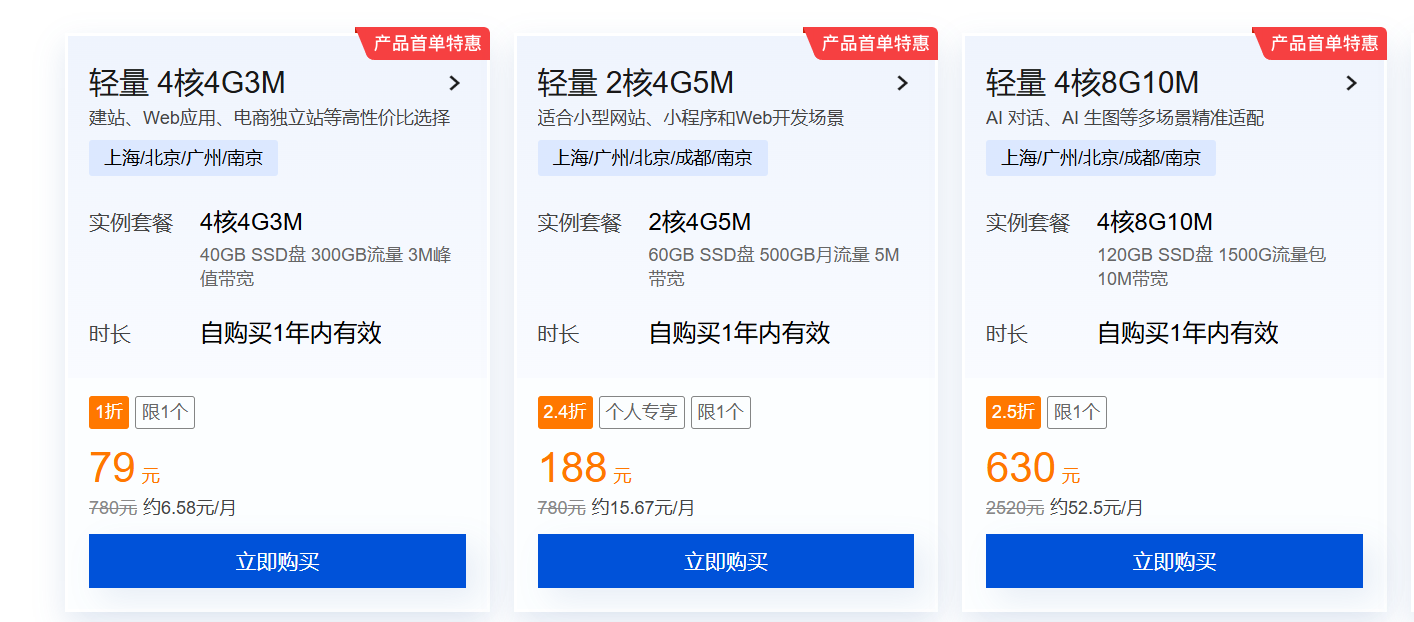Open the 轻量 4核8G10M product title
The image size is (1414, 622).
(1092, 83)
